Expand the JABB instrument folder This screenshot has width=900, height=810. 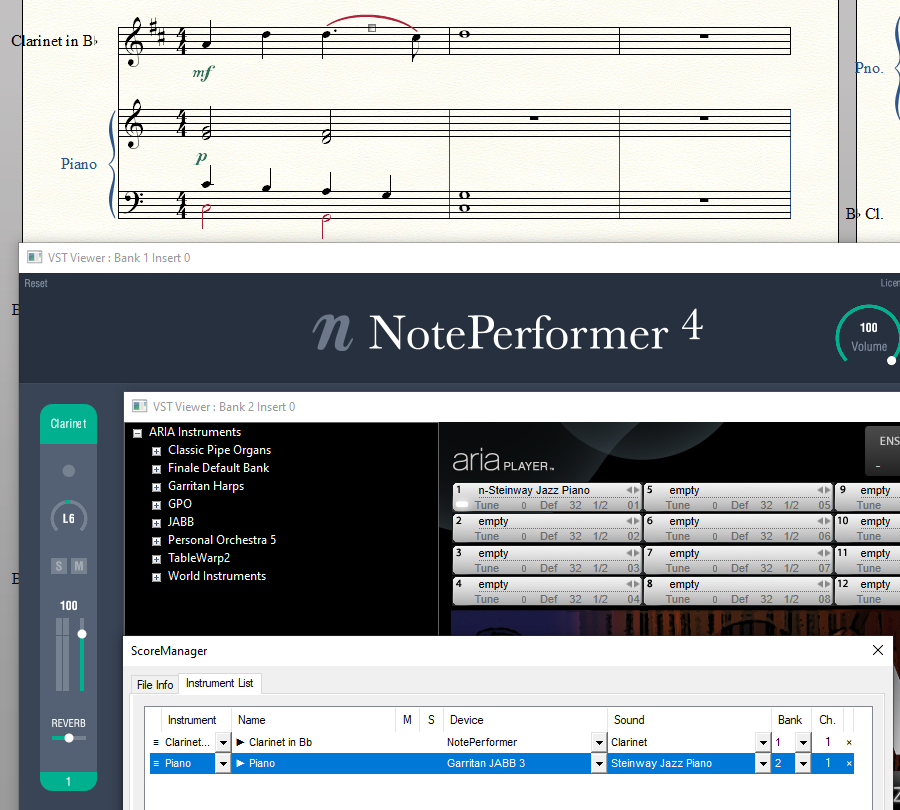(x=156, y=522)
